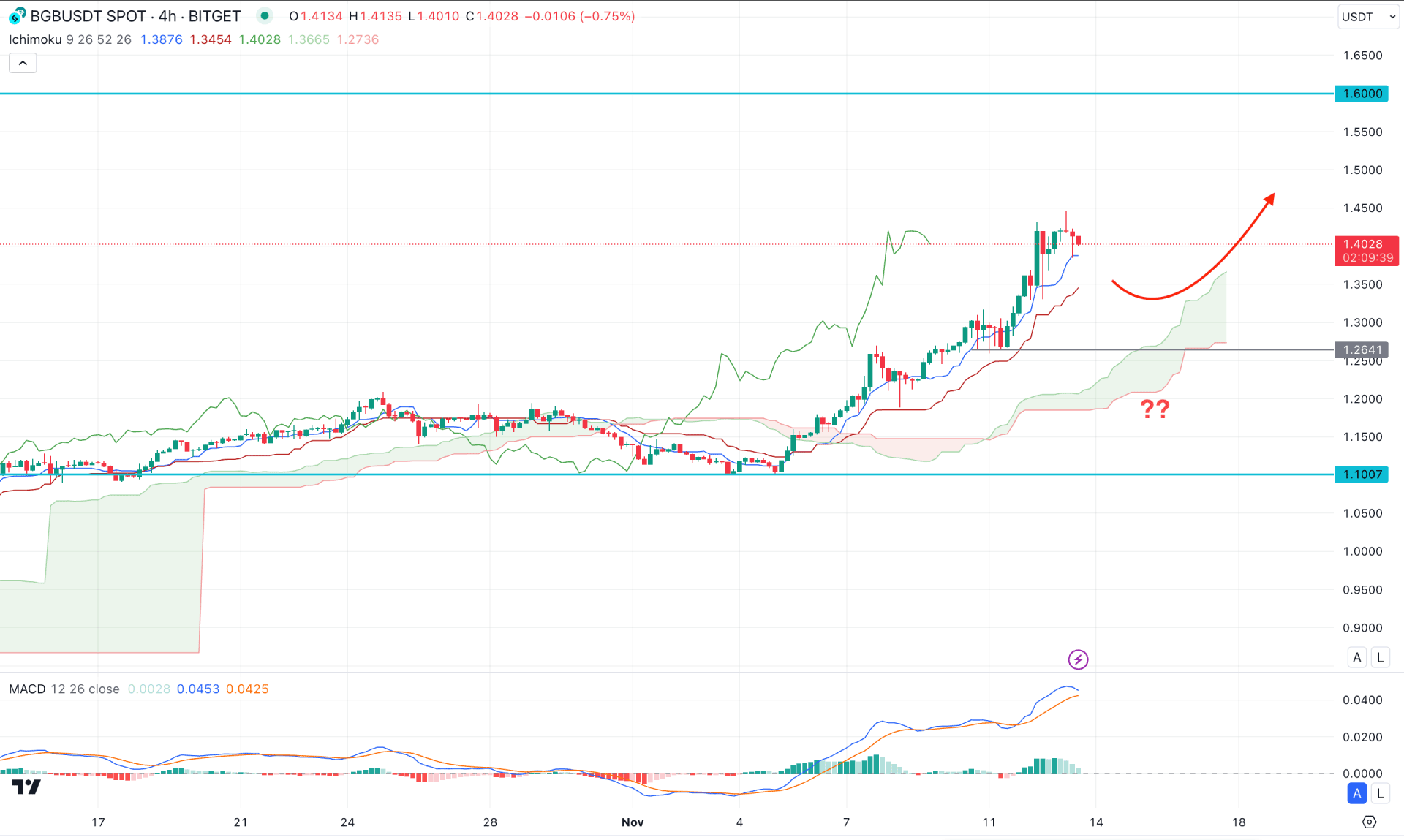
Task: Click the red ?? text annotation
Action: click(1155, 409)
